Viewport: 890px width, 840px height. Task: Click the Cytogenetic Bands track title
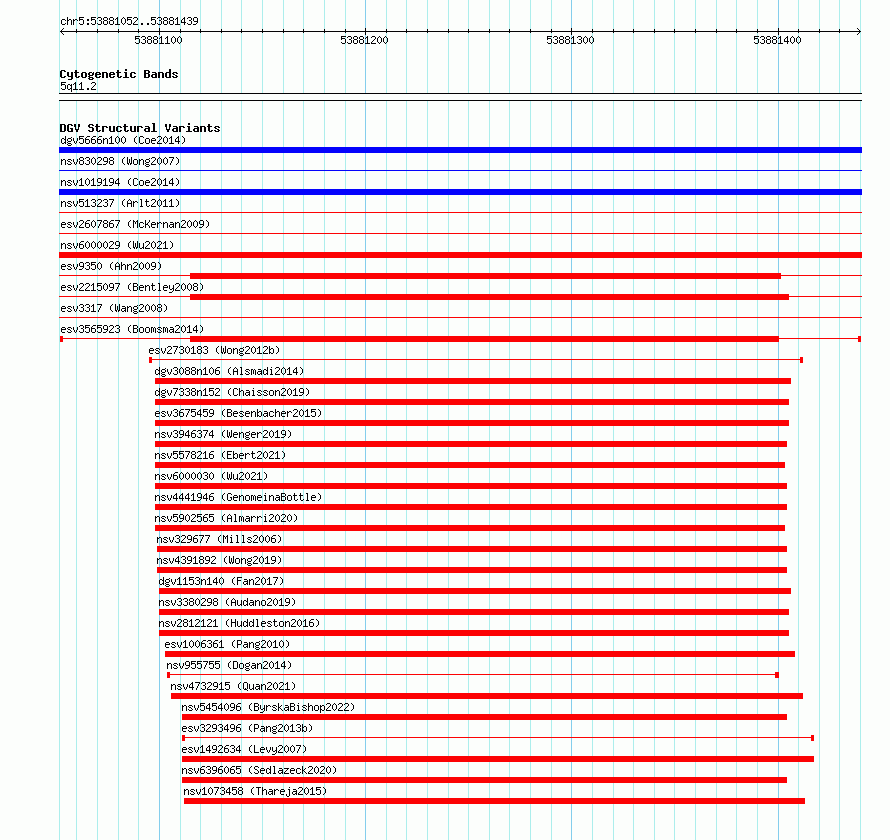coord(119,74)
